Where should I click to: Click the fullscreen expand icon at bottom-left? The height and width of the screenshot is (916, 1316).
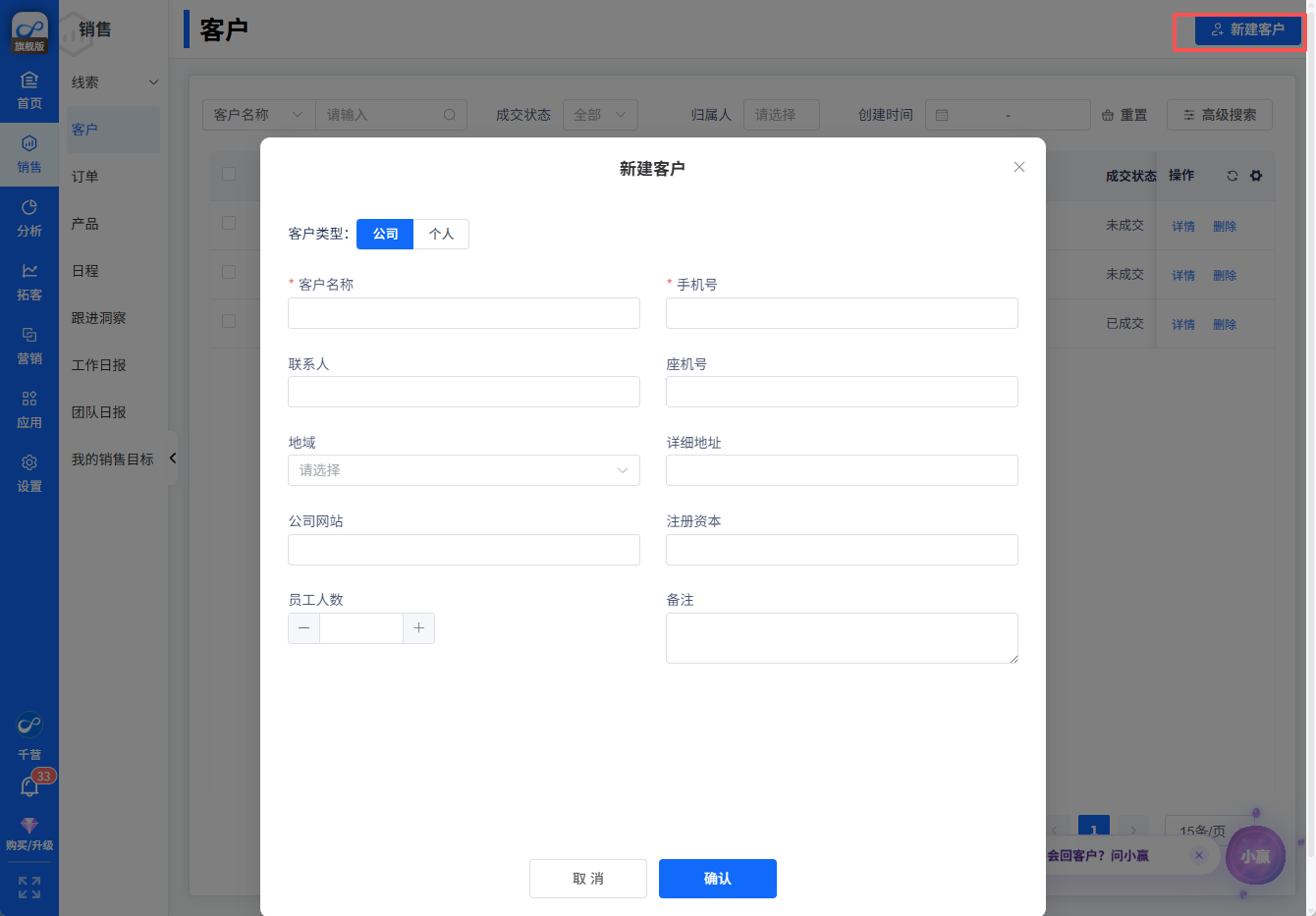pos(29,888)
